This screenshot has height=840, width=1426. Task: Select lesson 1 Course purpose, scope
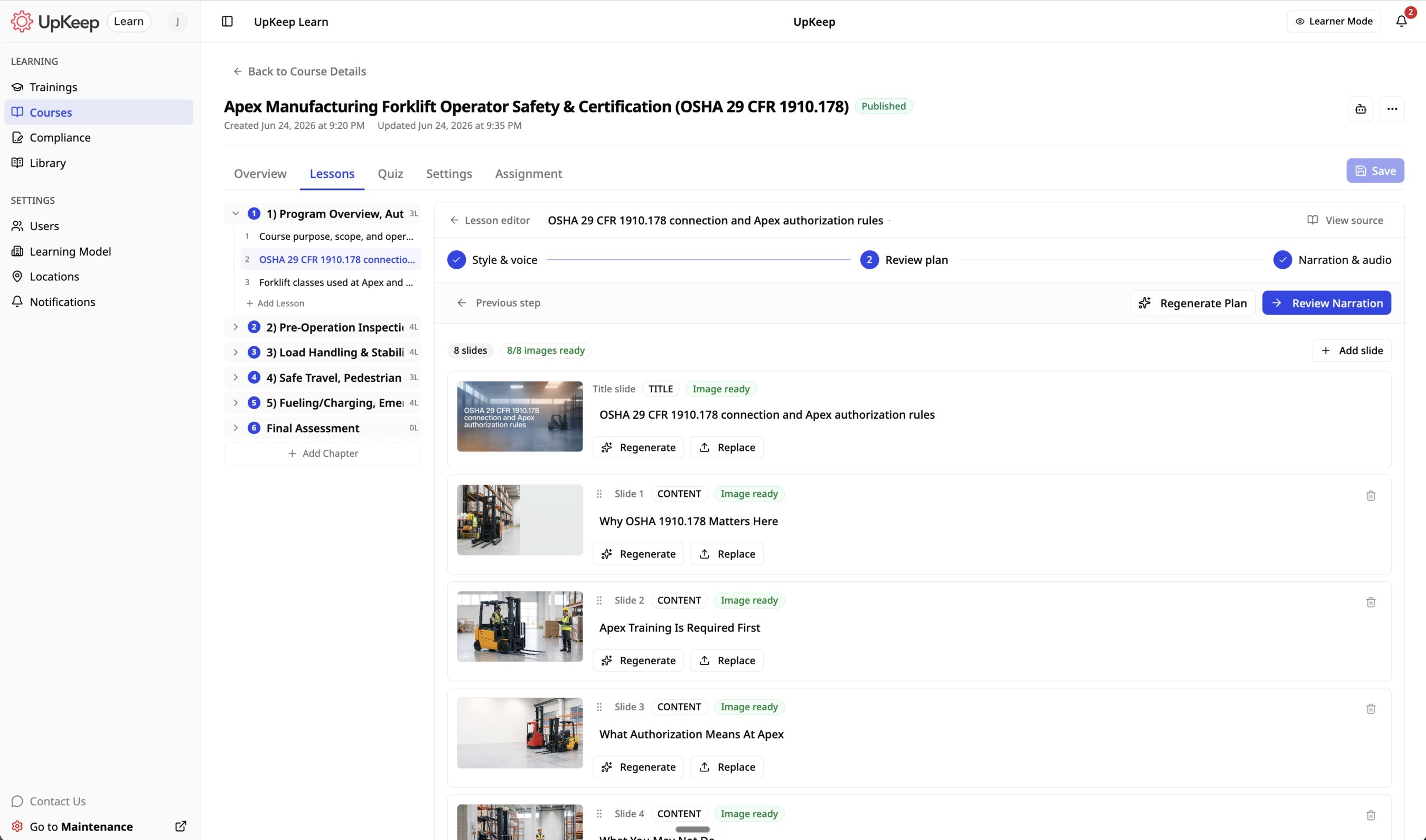(x=331, y=236)
